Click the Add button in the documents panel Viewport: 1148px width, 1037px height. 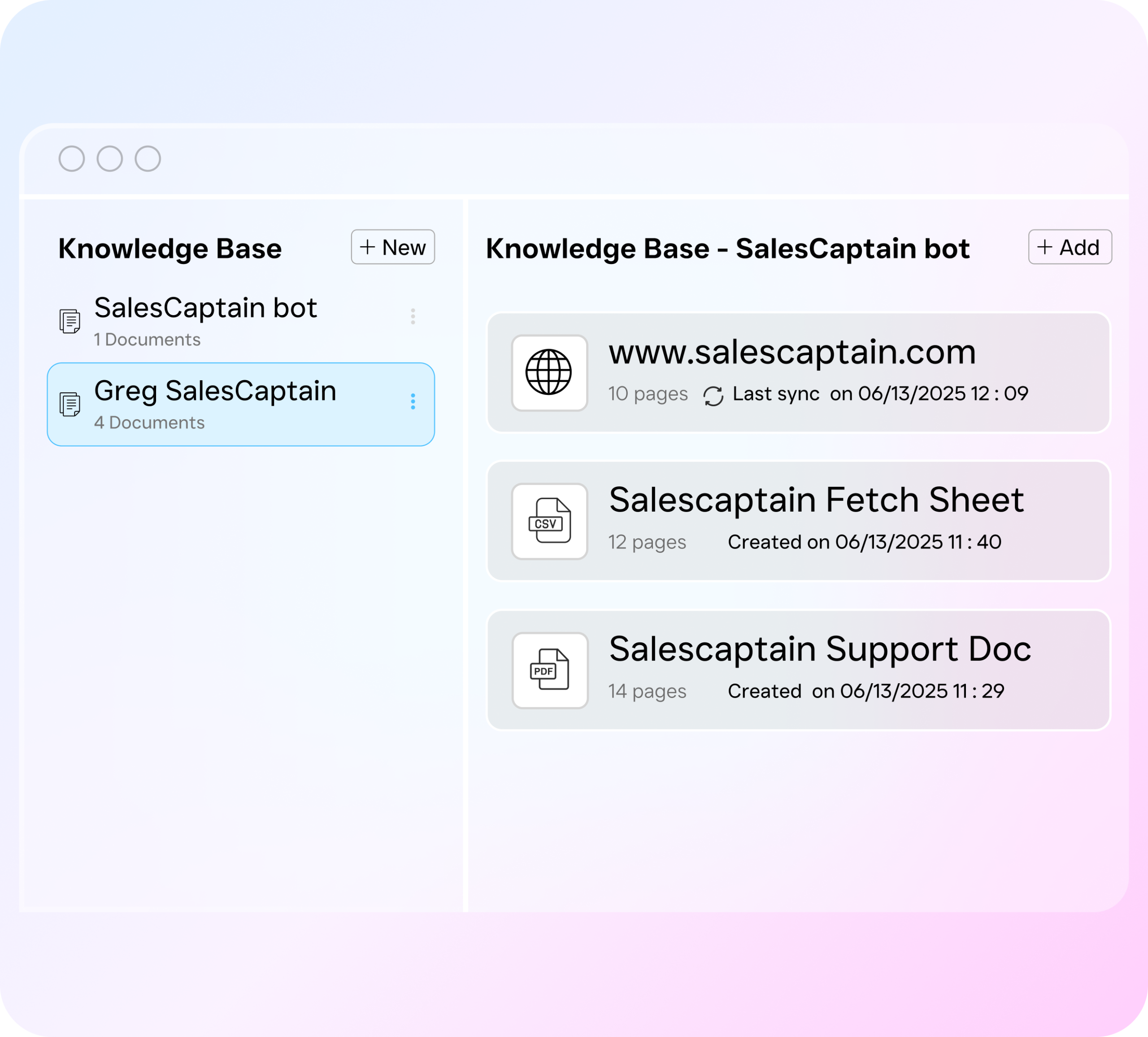click(1070, 247)
